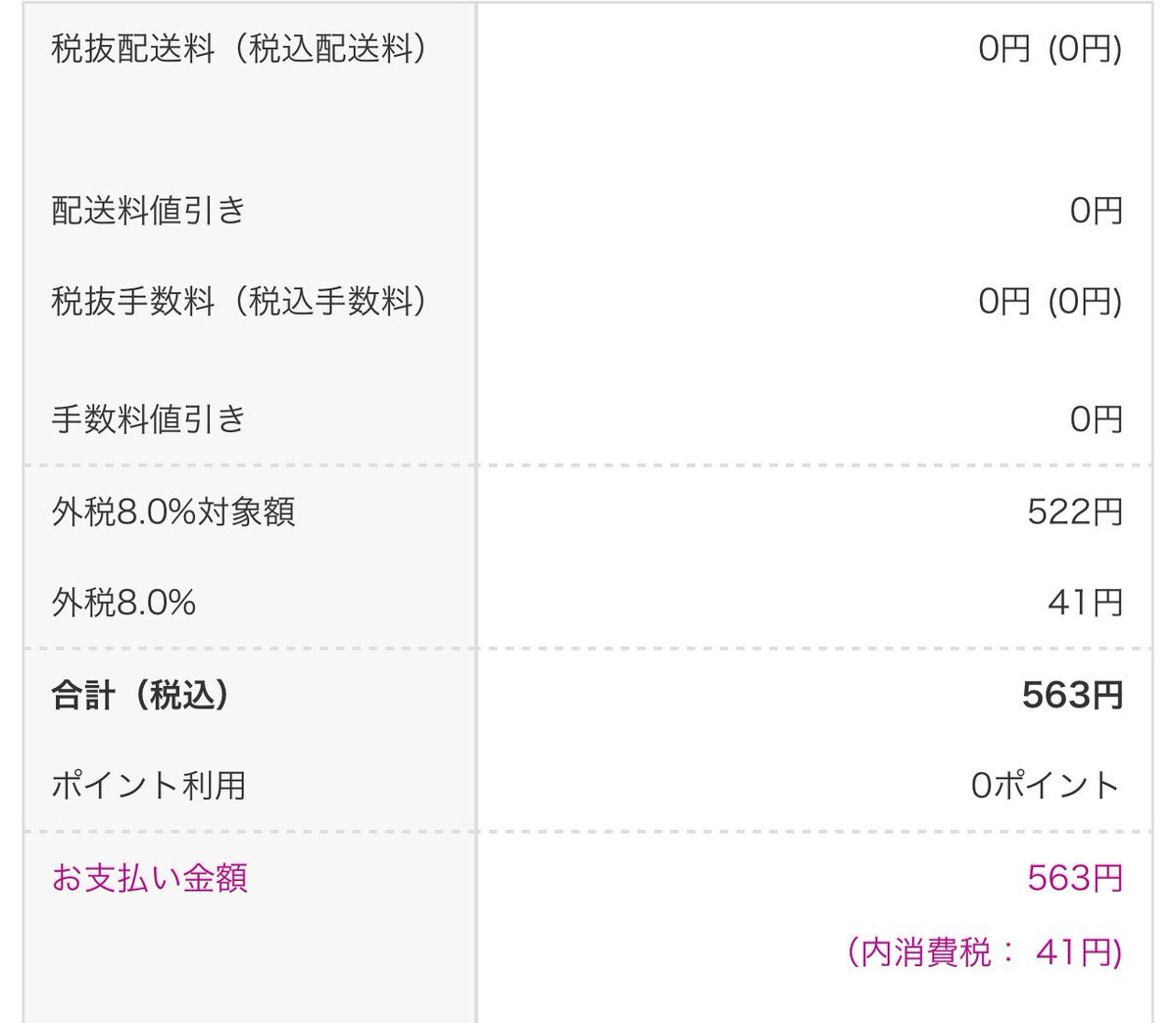Click the pink お支払い金額 label
The image size is (1176, 1023).
[149, 878]
